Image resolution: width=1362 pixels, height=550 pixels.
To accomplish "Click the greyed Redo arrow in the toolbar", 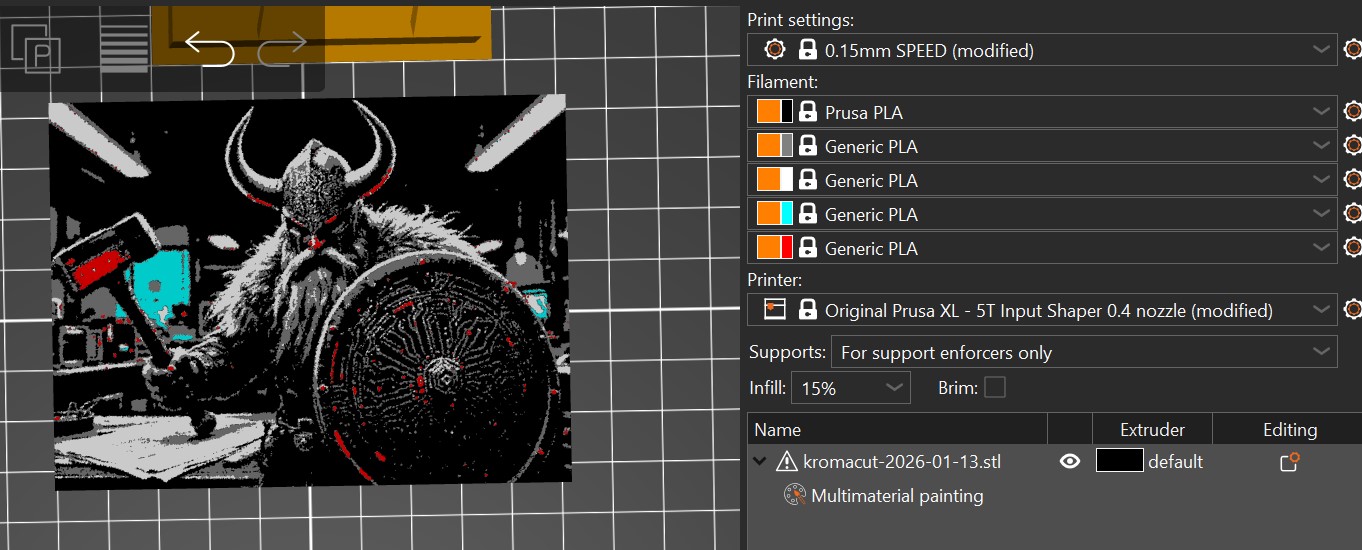I will tap(282, 49).
